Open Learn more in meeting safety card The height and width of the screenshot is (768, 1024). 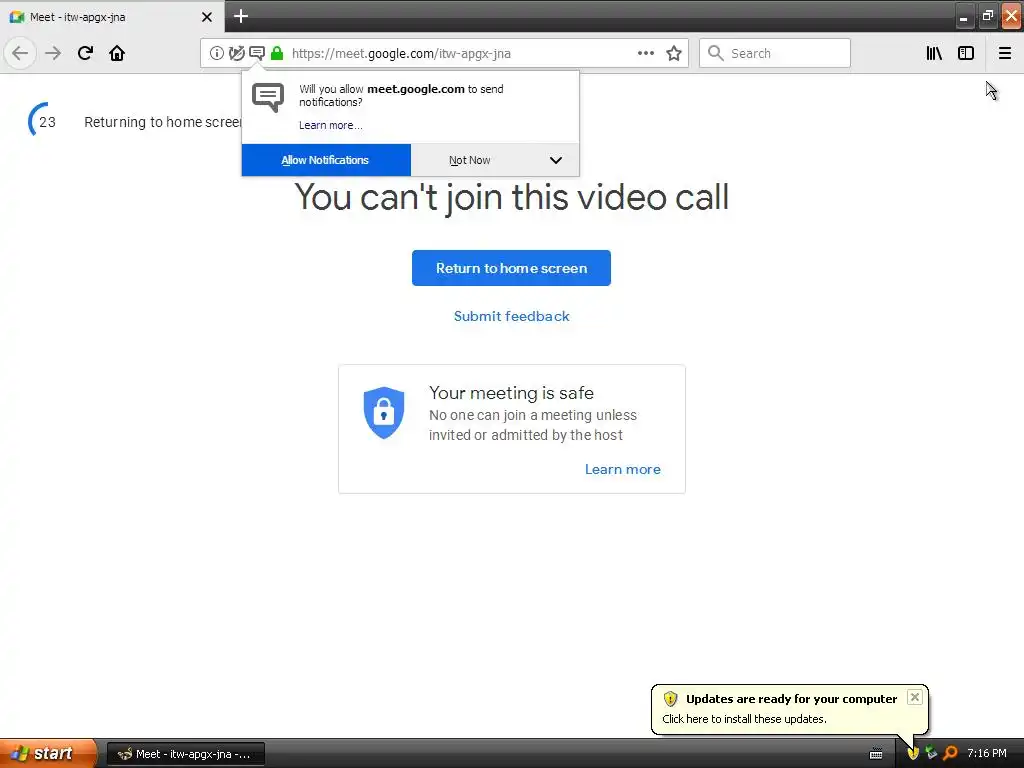622,469
